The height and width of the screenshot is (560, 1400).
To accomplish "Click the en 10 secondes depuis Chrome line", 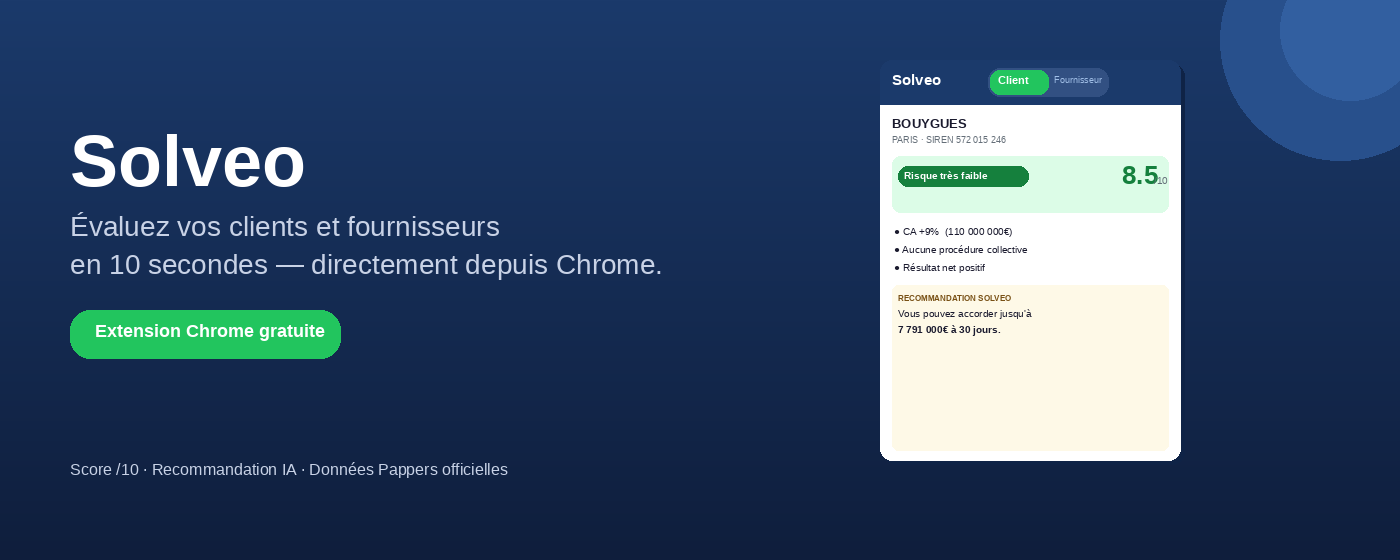I will click(x=366, y=265).
